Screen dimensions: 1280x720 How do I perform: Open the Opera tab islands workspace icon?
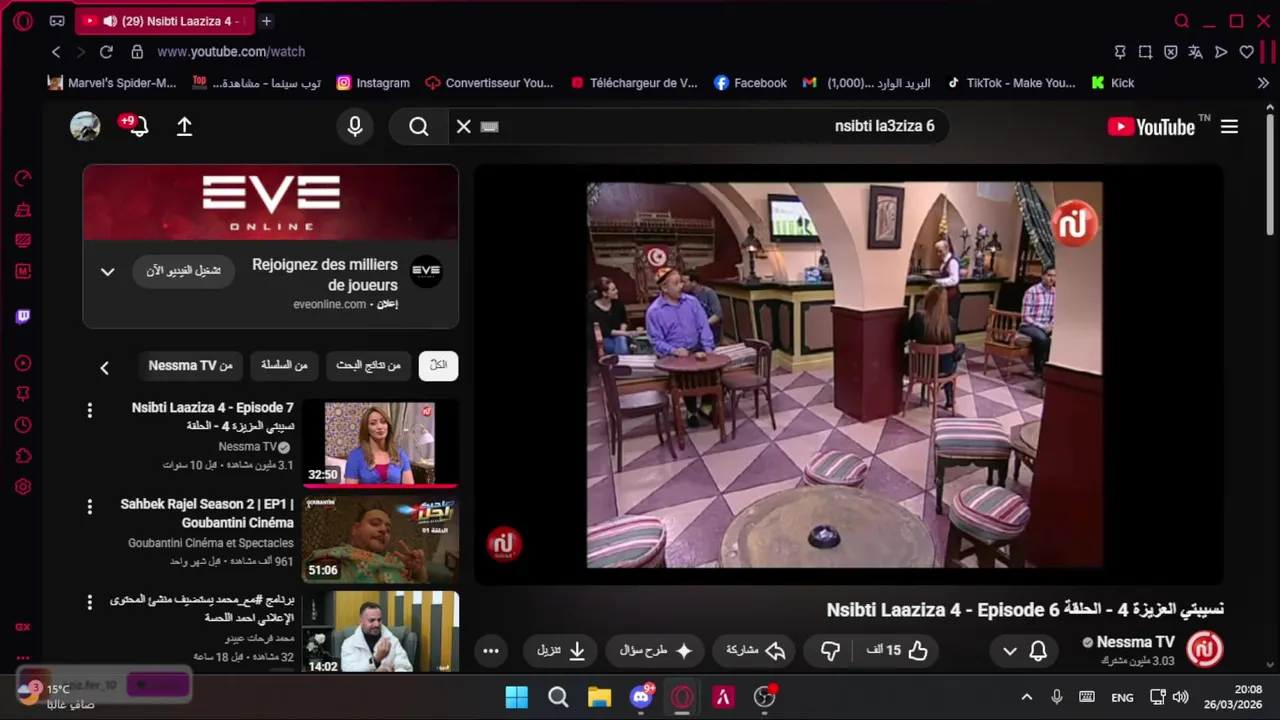[57, 21]
